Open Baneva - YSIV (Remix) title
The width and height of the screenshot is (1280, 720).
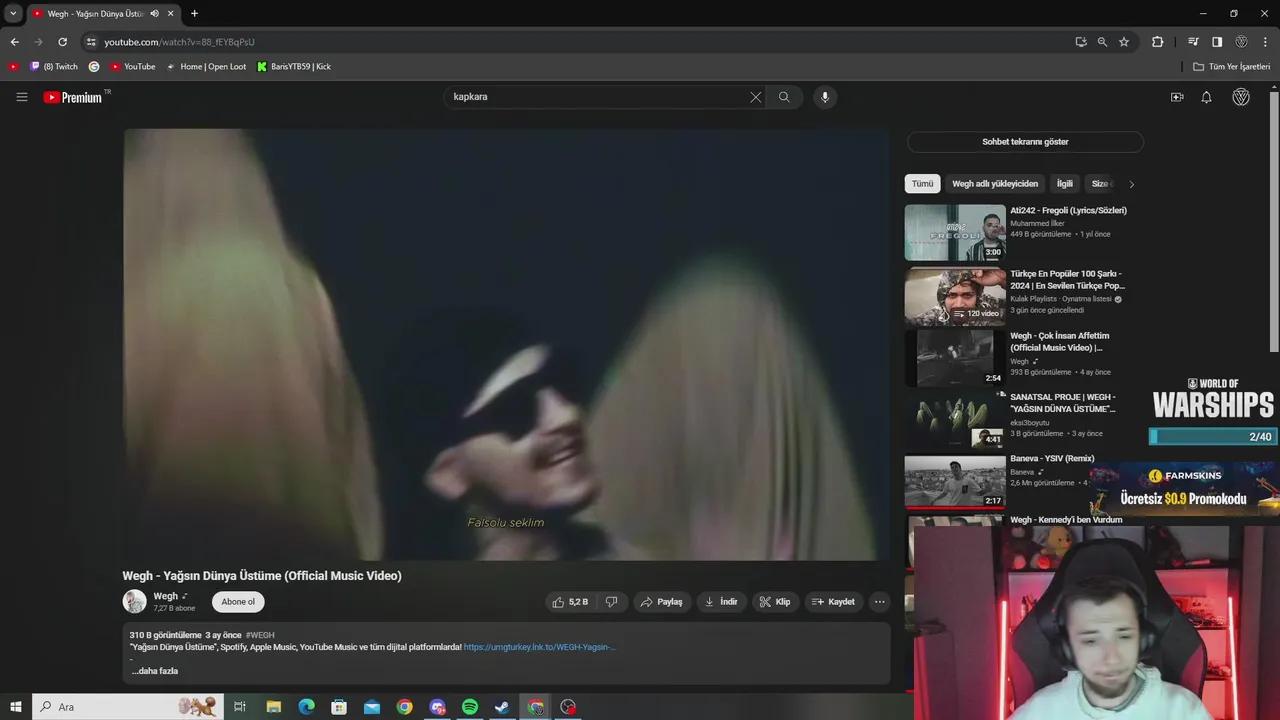pyautogui.click(x=1052, y=458)
